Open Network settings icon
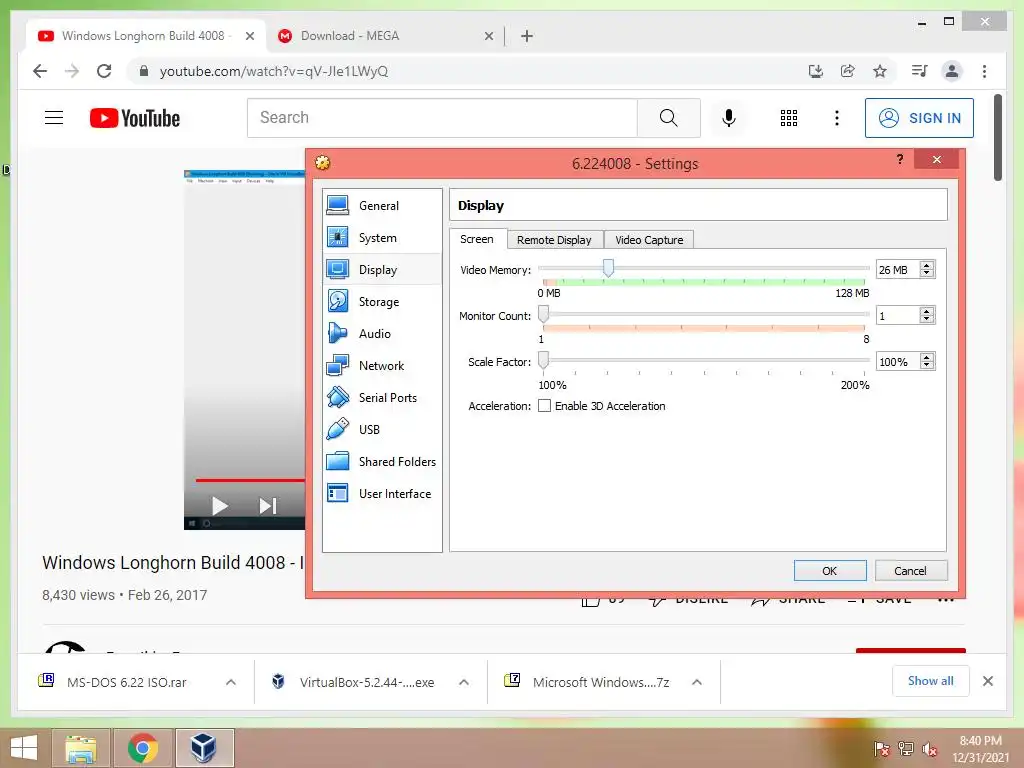 pyautogui.click(x=338, y=366)
